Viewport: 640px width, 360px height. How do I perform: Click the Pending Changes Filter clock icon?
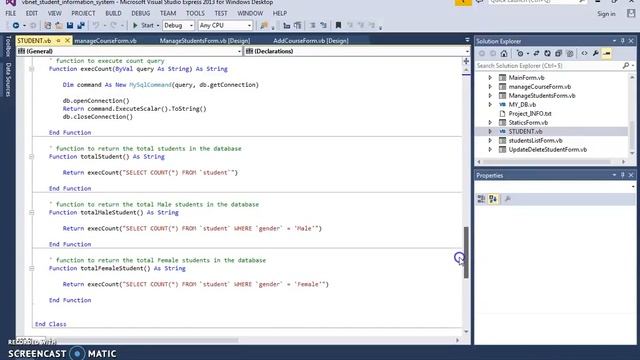click(520, 53)
